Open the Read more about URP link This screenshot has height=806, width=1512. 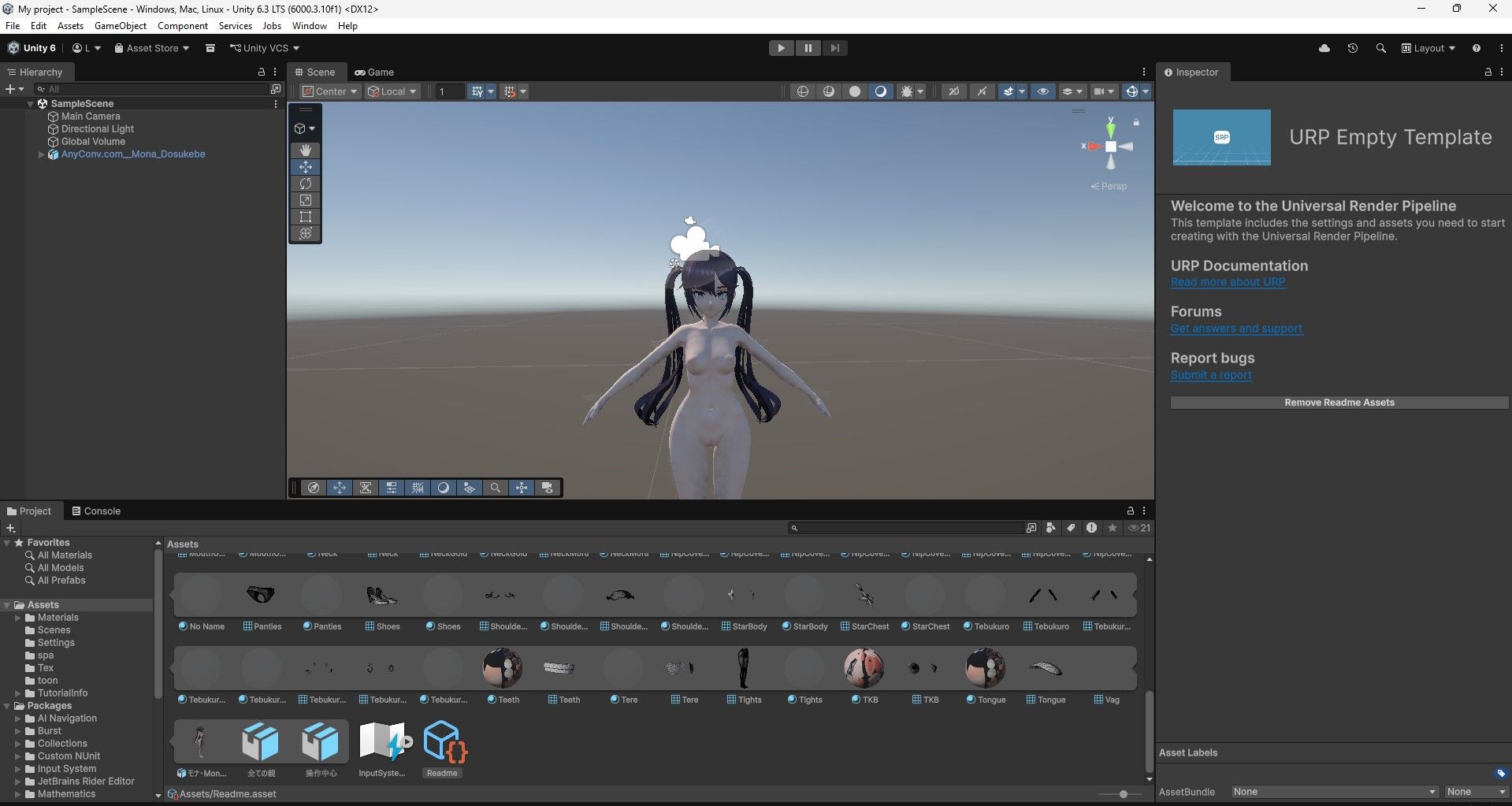click(x=1228, y=282)
